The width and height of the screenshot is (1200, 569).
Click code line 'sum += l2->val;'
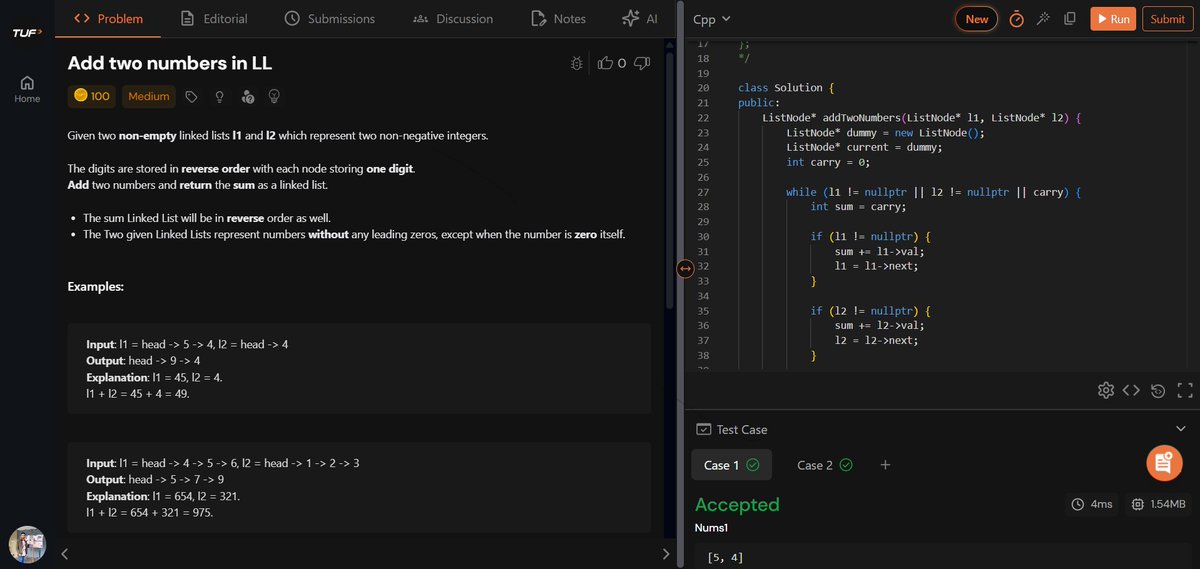coord(880,325)
